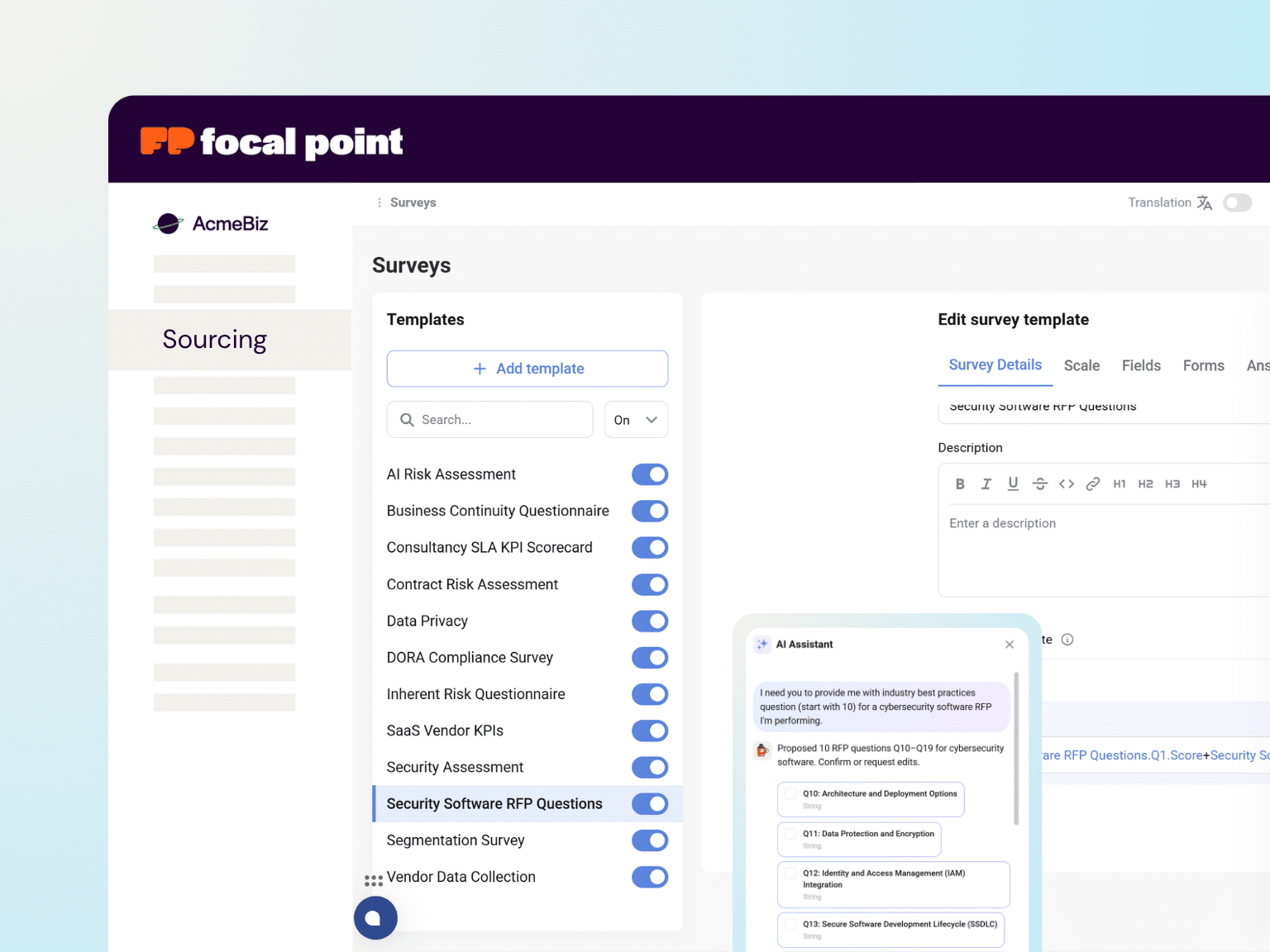Click the translation language icon in the header
The image size is (1270, 952).
[1204, 202]
